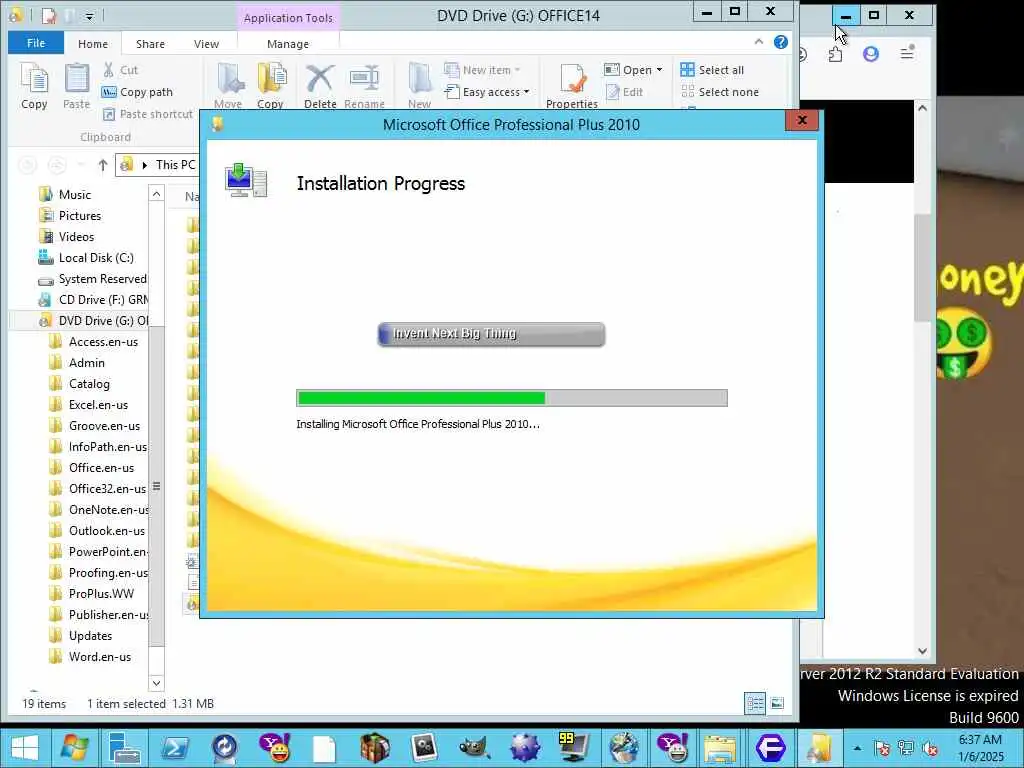Click the Copy to folder icon
This screenshot has height=768, width=1024.
[270, 86]
